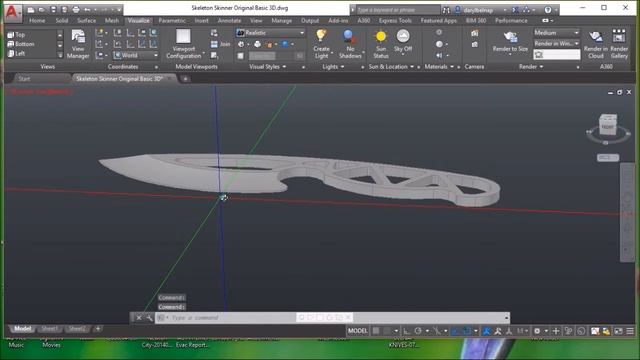Open Render Gallery

(619, 44)
